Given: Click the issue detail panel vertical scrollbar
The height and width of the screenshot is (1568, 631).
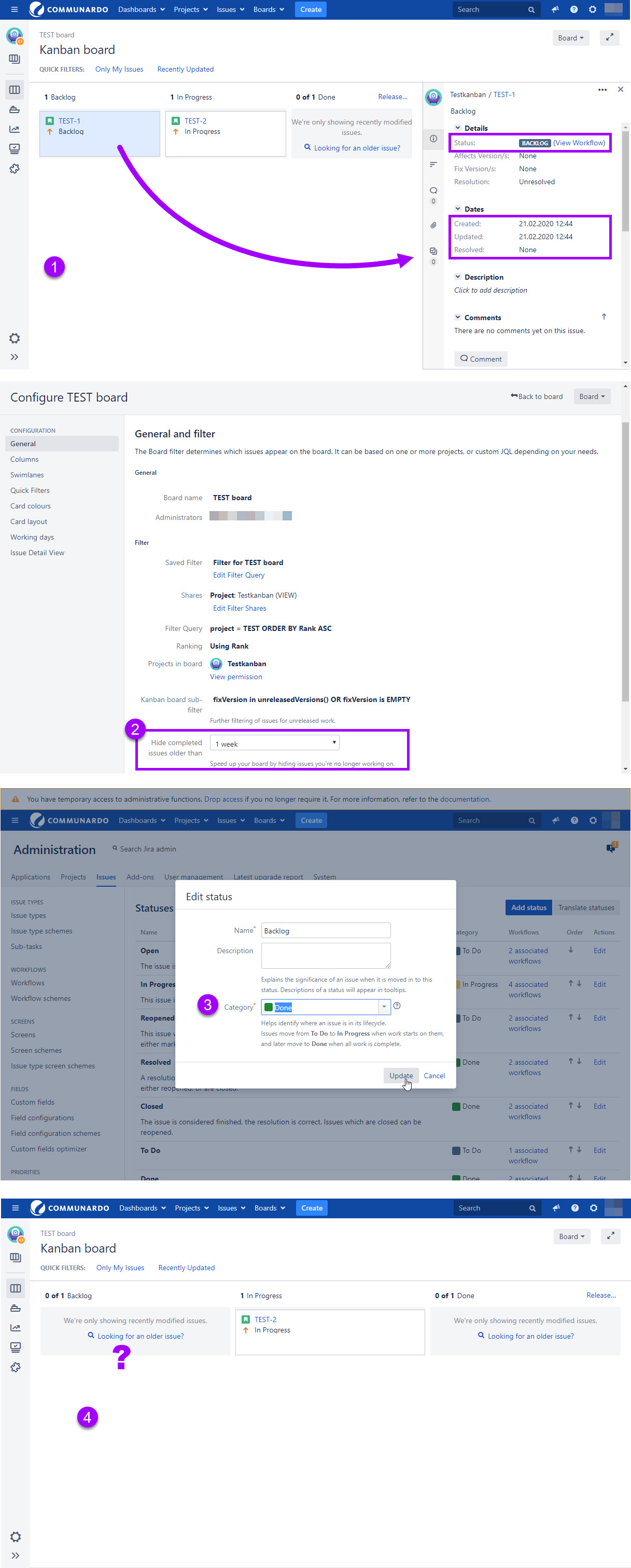Looking at the screenshot, I should [x=625, y=181].
